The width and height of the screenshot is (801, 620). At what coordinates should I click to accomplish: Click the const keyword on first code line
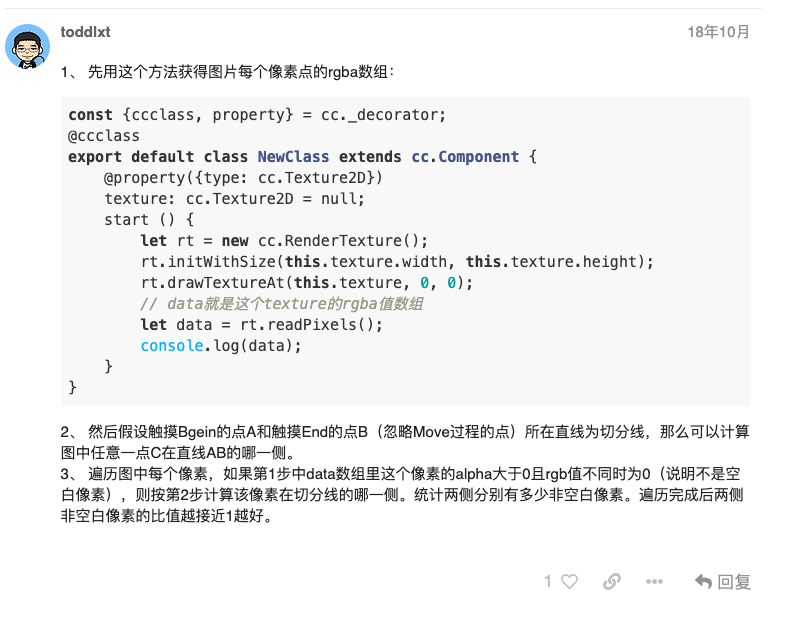click(90, 115)
